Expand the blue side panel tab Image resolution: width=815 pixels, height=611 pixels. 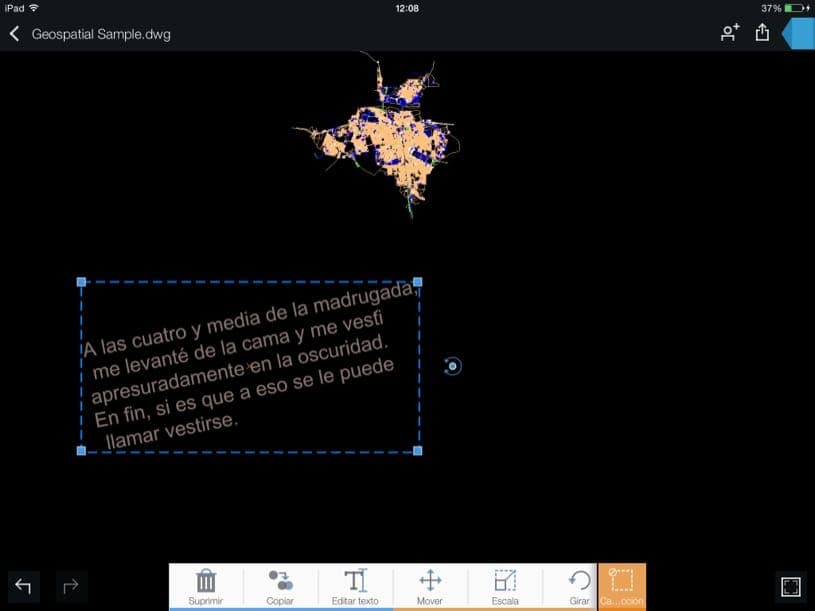coord(800,33)
